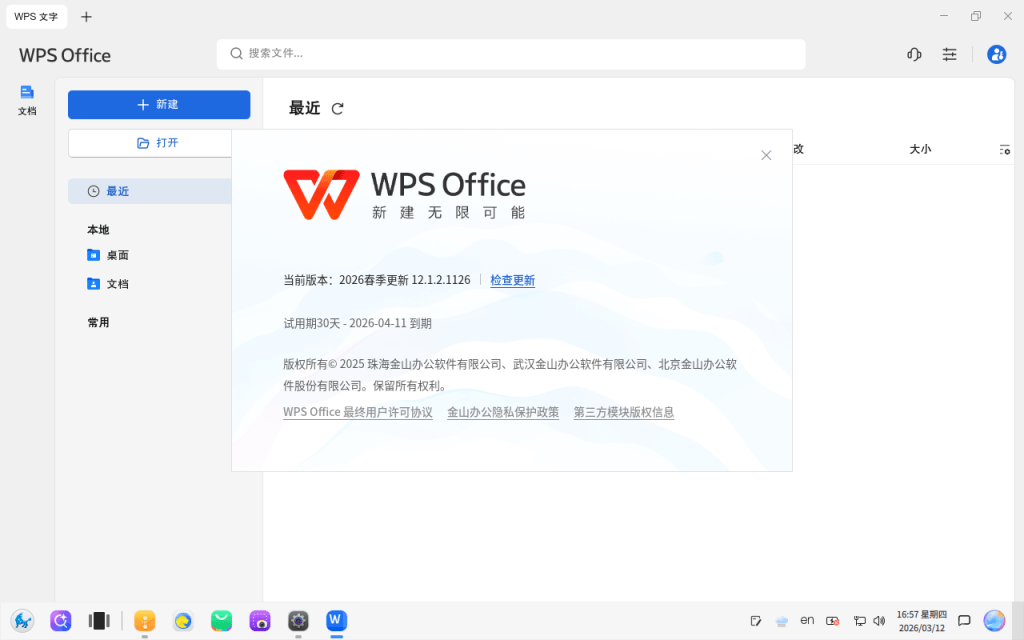The image size is (1024, 640).
Task: Open the green app store taskbar icon
Action: [221, 620]
